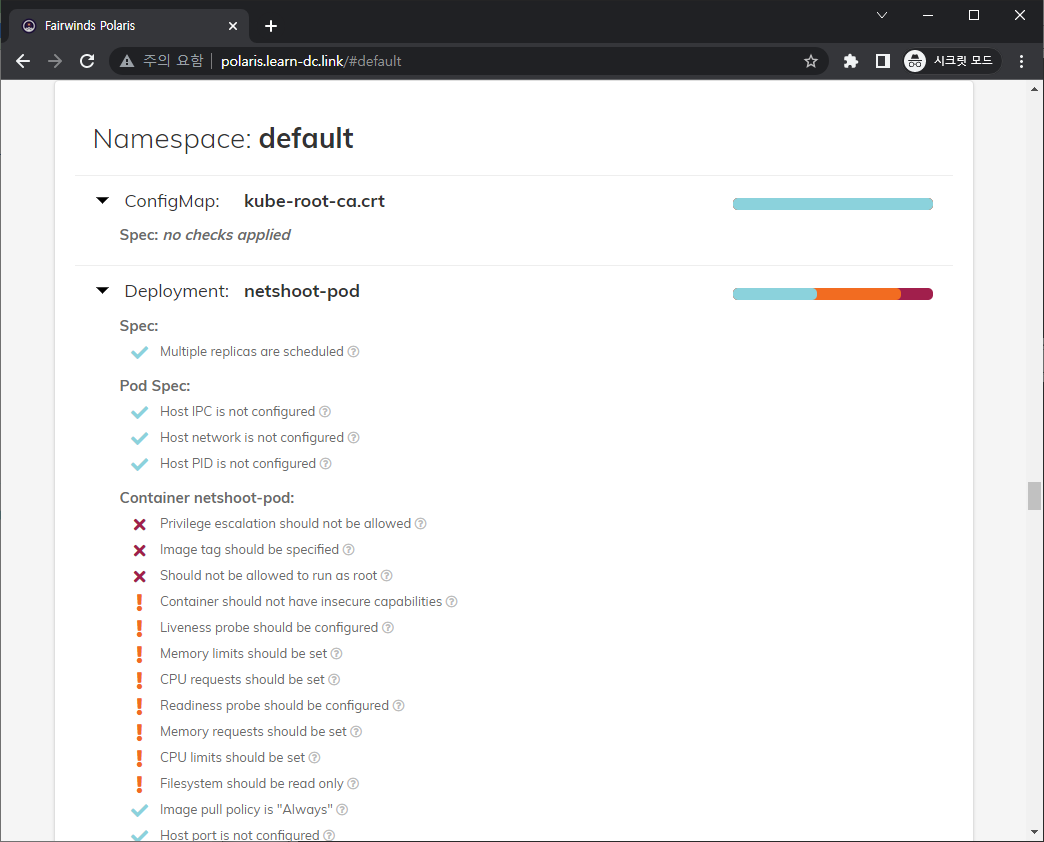Collapse the ConfigMap kube-root-ca.crt section

[102, 200]
